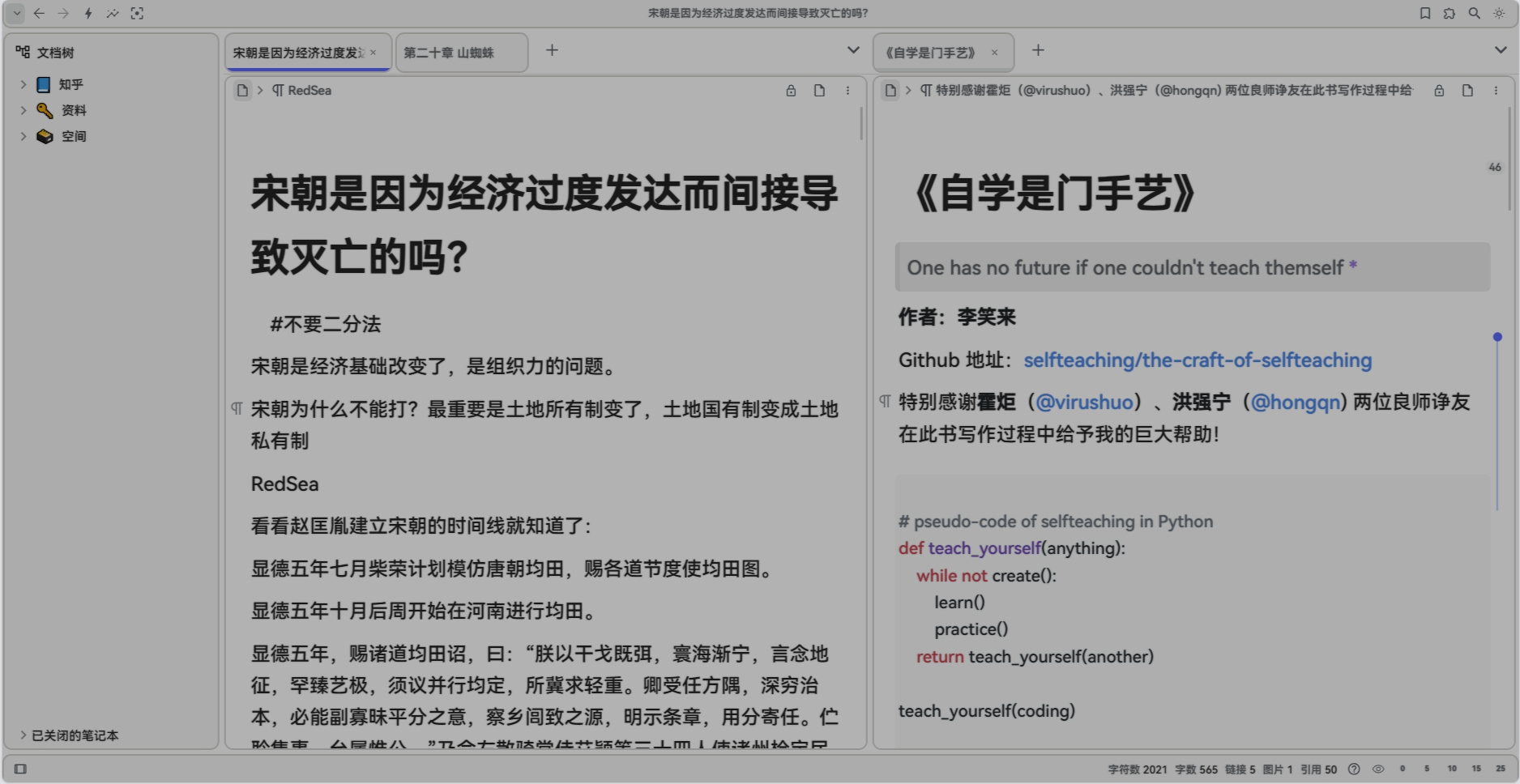The image size is (1520, 784).
Task: Open a new tab with the plus button
Action: point(552,50)
